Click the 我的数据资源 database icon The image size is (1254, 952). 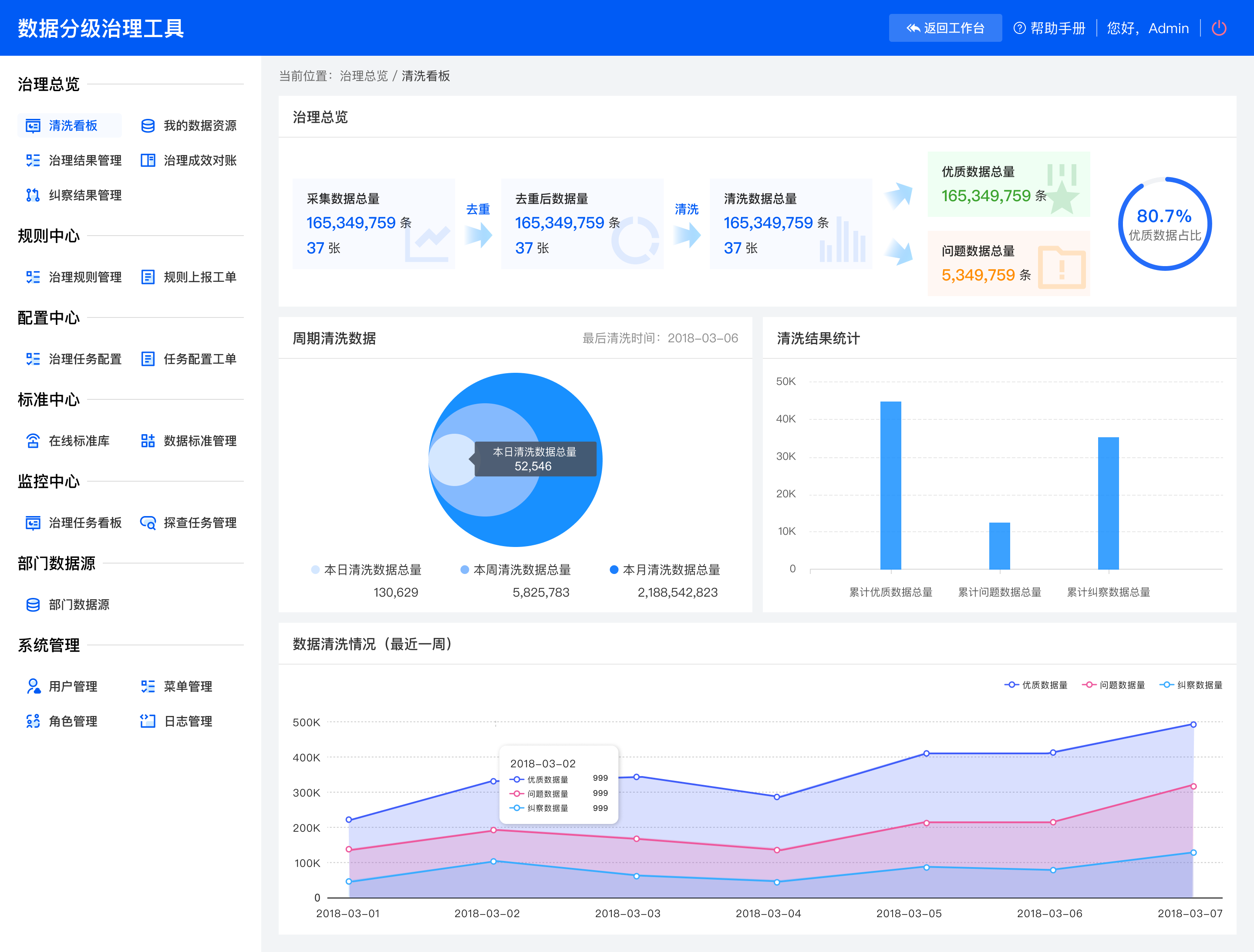(x=148, y=126)
